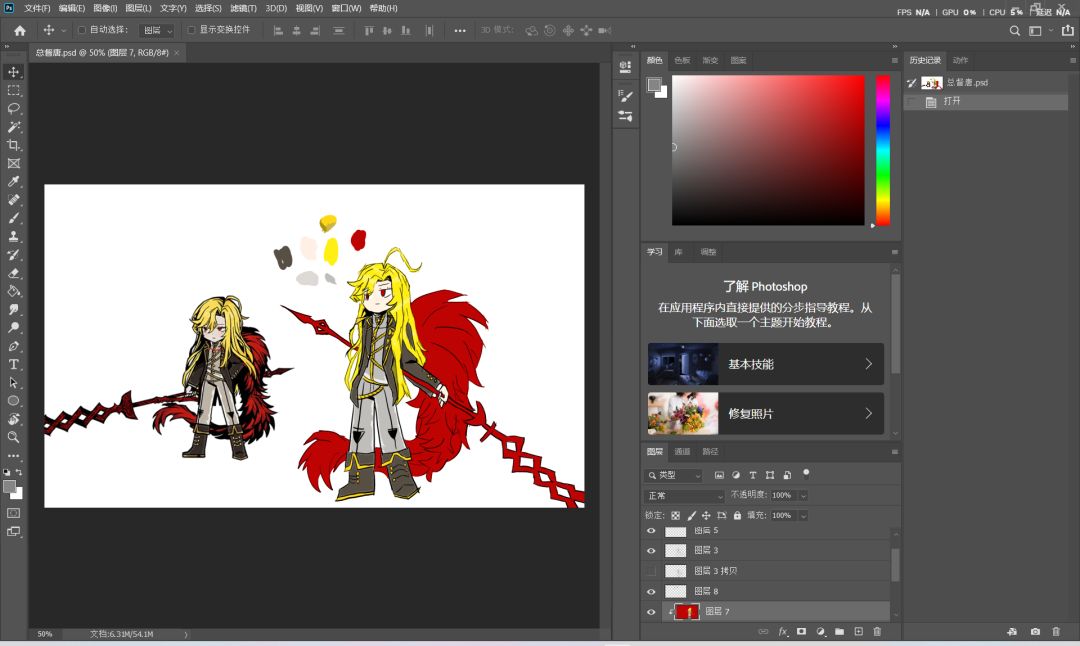Select the Clone Stamp tool
Screen dimensions: 1080x646
[x=13, y=236]
